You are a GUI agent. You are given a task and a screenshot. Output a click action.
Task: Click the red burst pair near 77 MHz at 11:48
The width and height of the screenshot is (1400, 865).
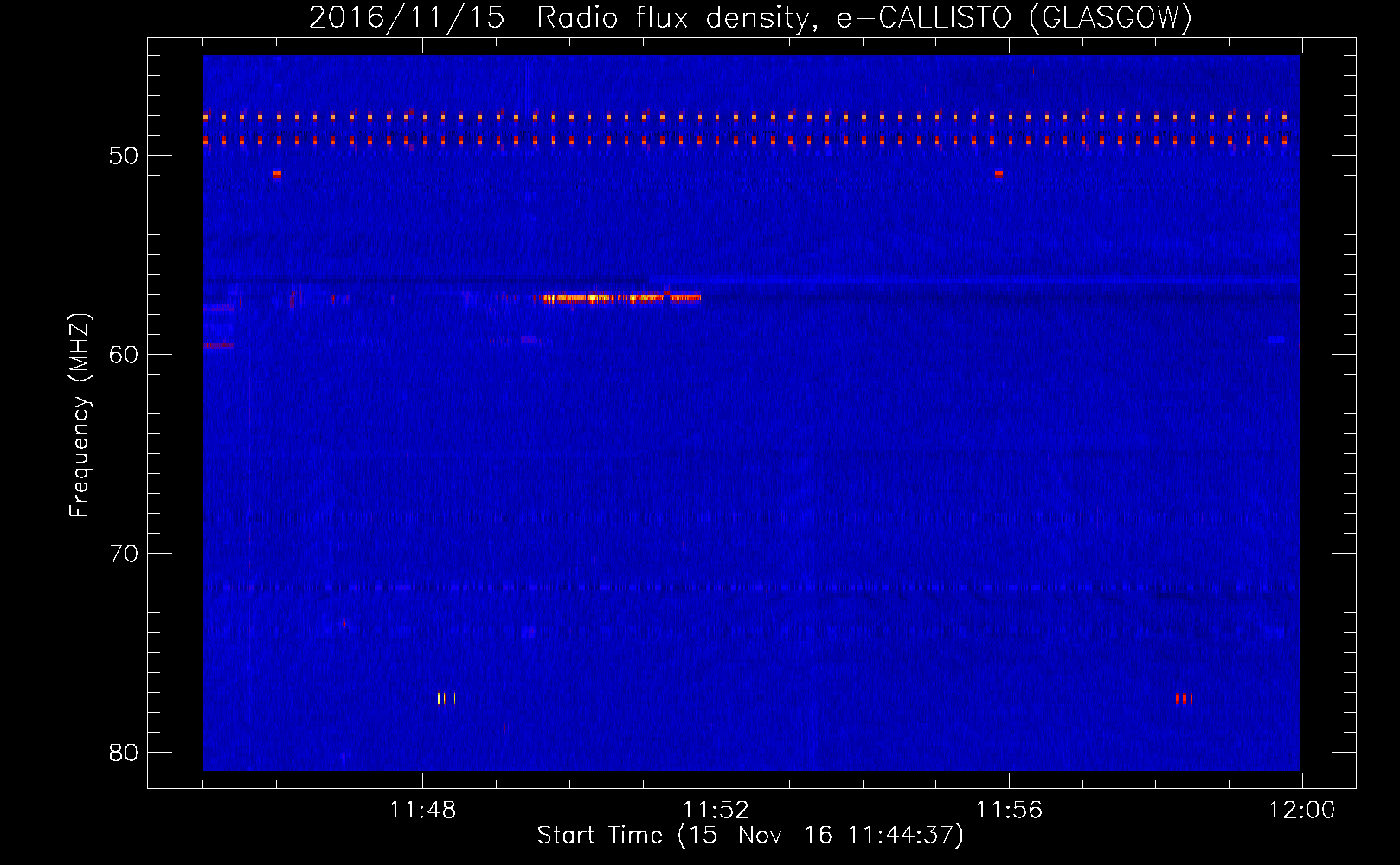pos(446,698)
